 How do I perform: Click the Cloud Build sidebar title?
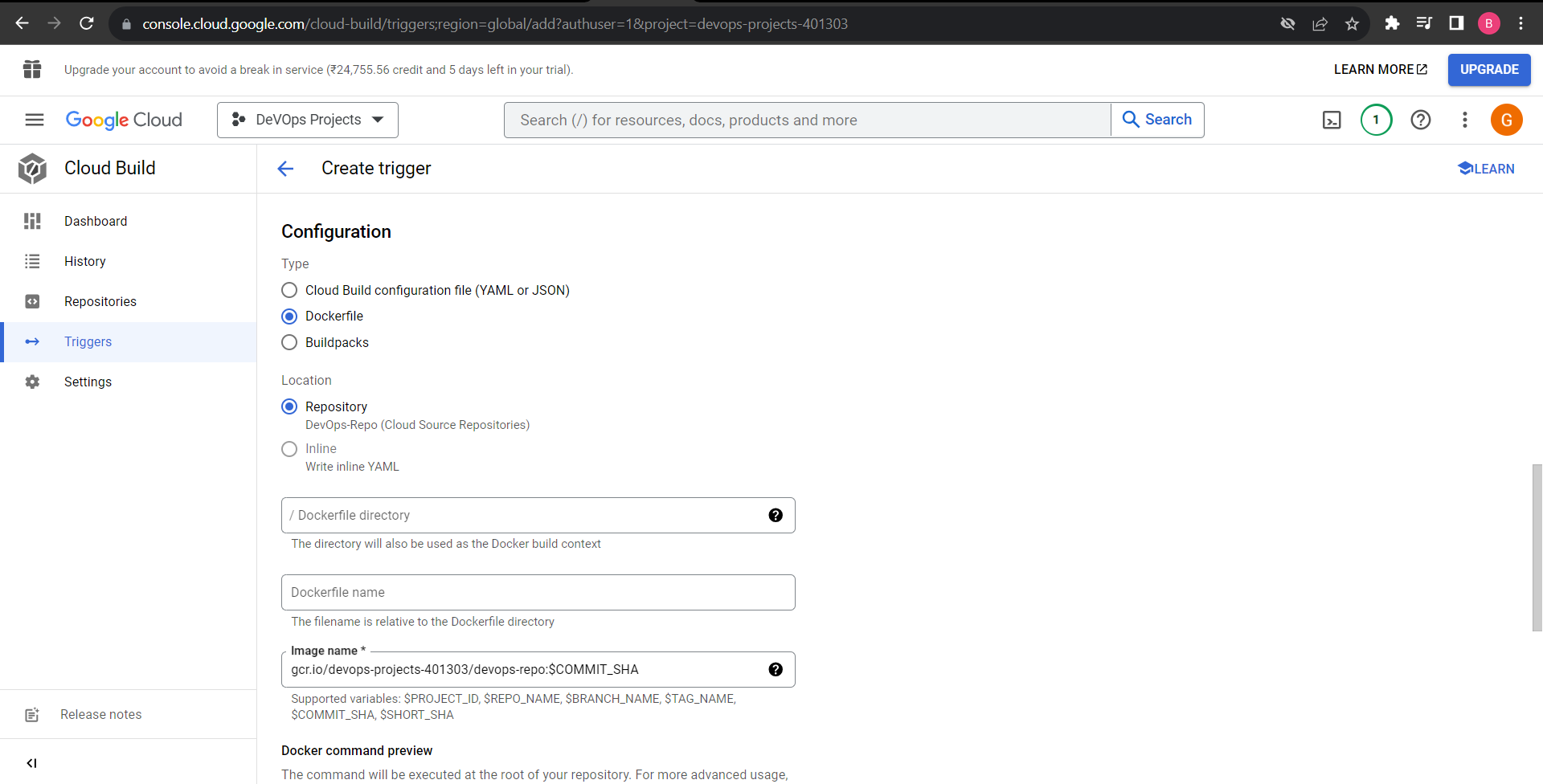(x=110, y=169)
